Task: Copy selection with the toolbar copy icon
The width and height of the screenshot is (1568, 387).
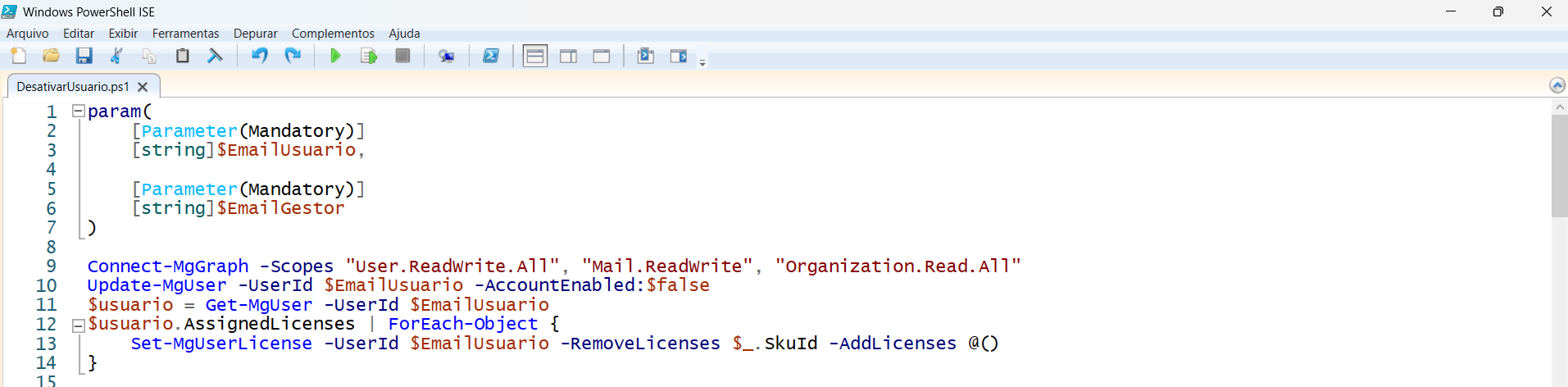Action: (x=149, y=56)
